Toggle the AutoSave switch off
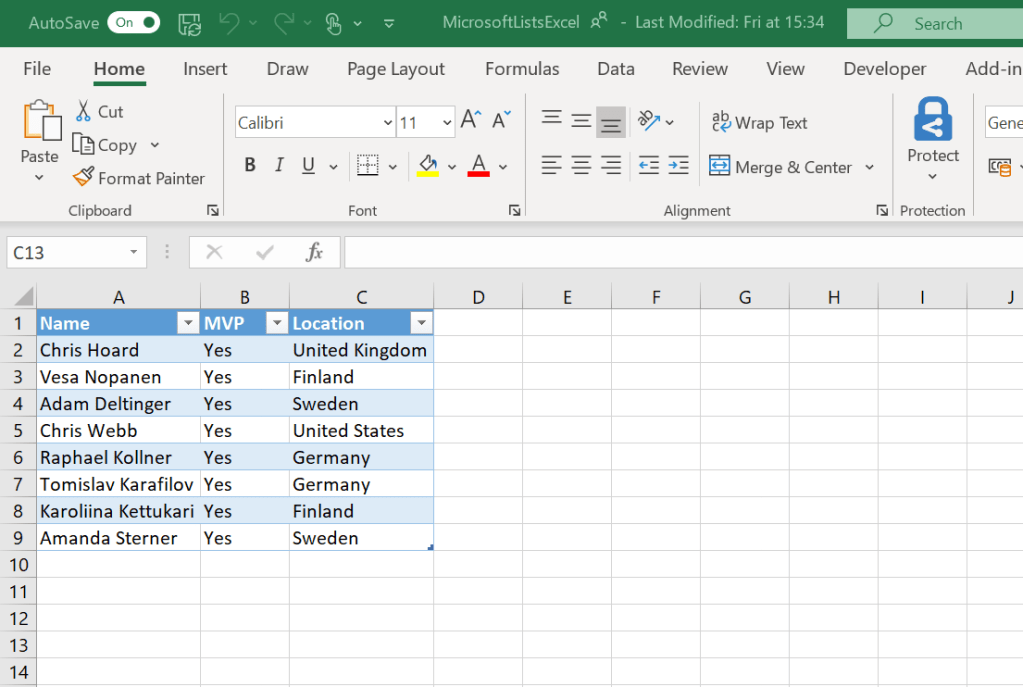The width and height of the screenshot is (1023, 687). point(134,22)
